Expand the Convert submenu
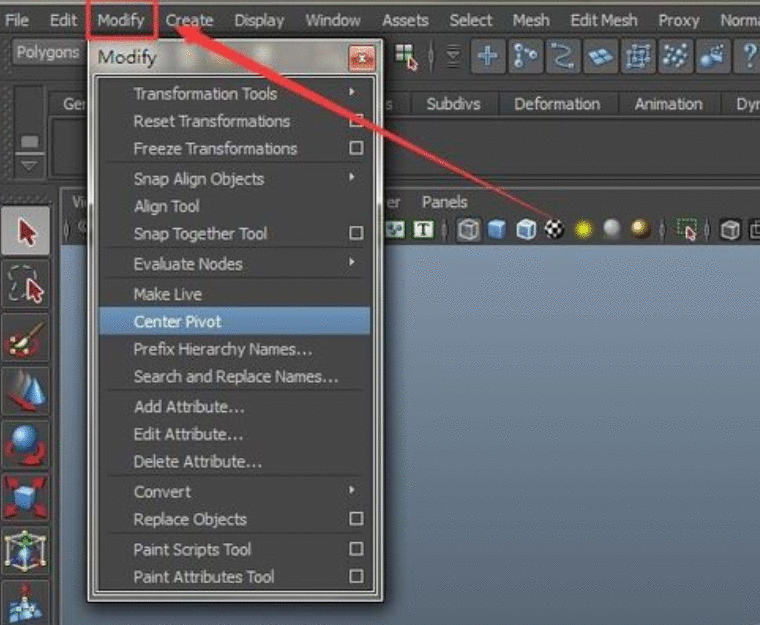The height and width of the screenshot is (625, 760). click(x=352, y=491)
